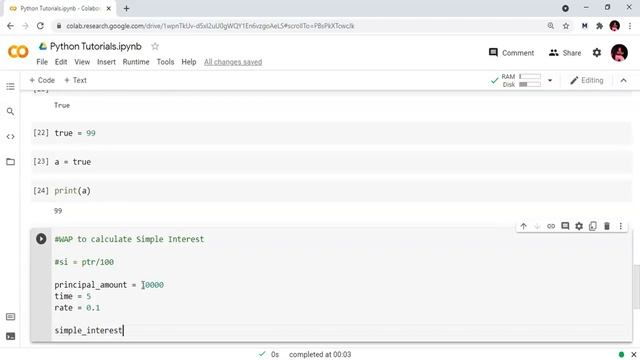Screen dimensions: 640x360
Task: Click the browser address bar URL
Action: 210,26
